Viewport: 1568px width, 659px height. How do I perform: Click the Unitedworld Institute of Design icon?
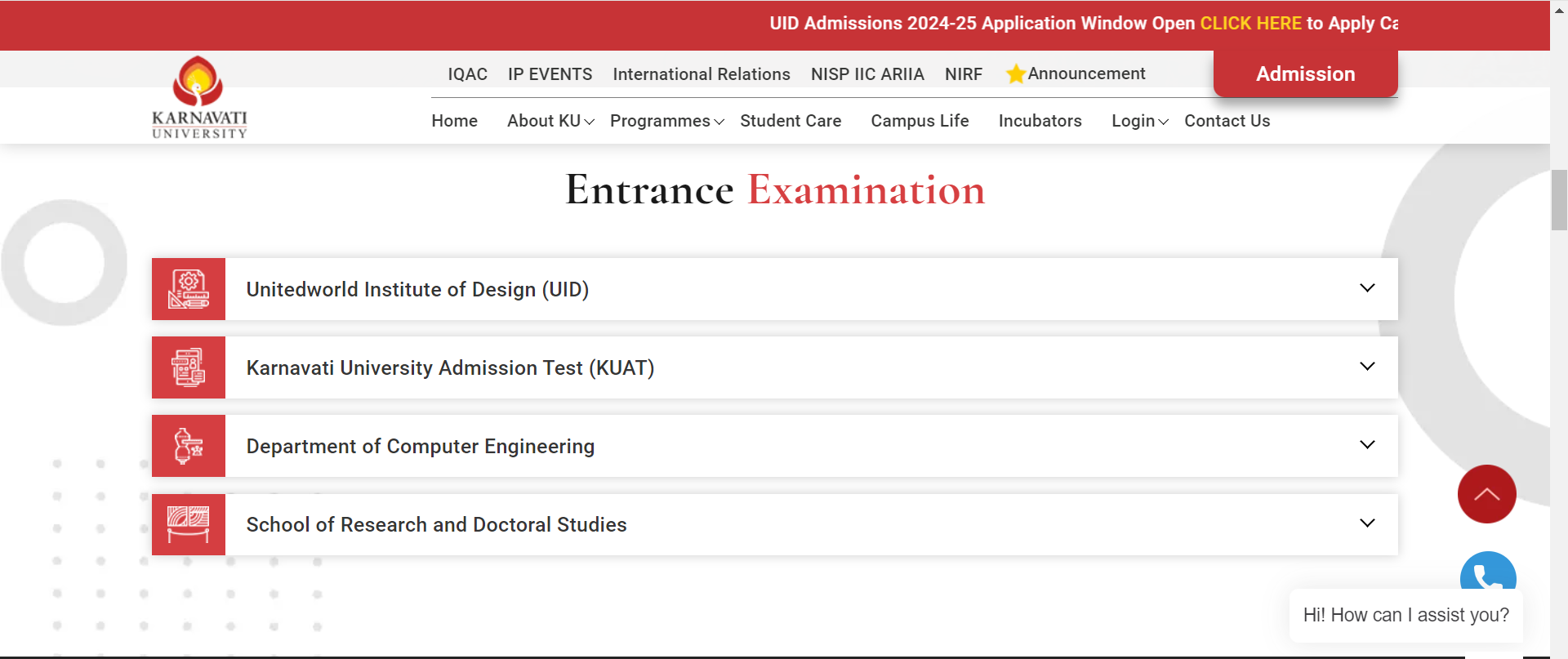pyautogui.click(x=189, y=289)
